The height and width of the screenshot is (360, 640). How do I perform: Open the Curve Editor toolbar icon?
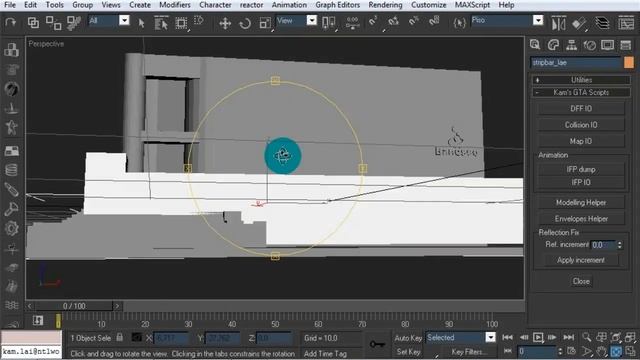tap(626, 23)
